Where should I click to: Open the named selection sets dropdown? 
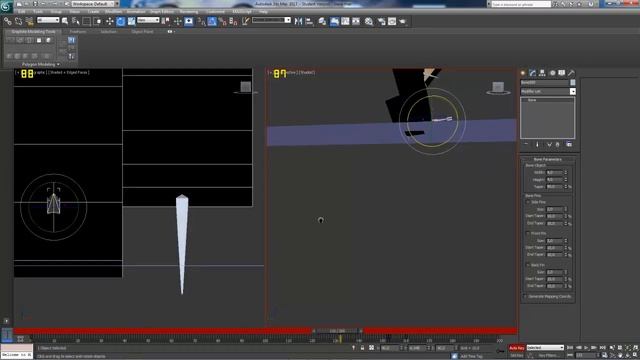(x=271, y=20)
